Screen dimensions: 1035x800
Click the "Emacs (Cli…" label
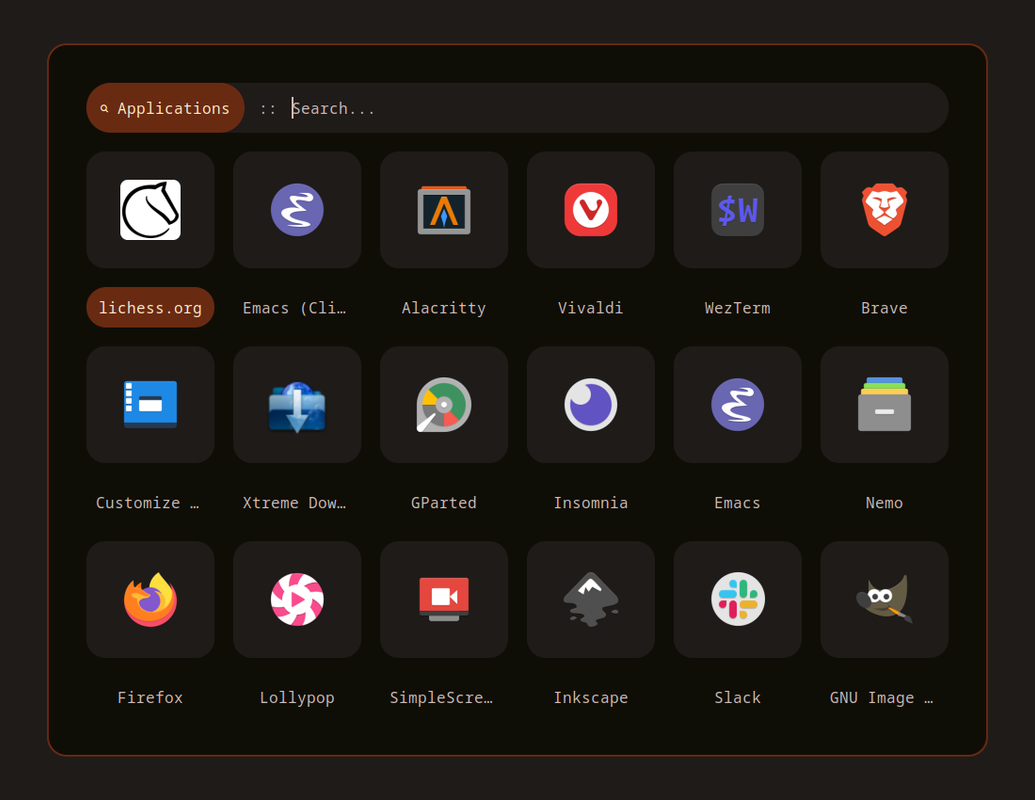tap(294, 308)
